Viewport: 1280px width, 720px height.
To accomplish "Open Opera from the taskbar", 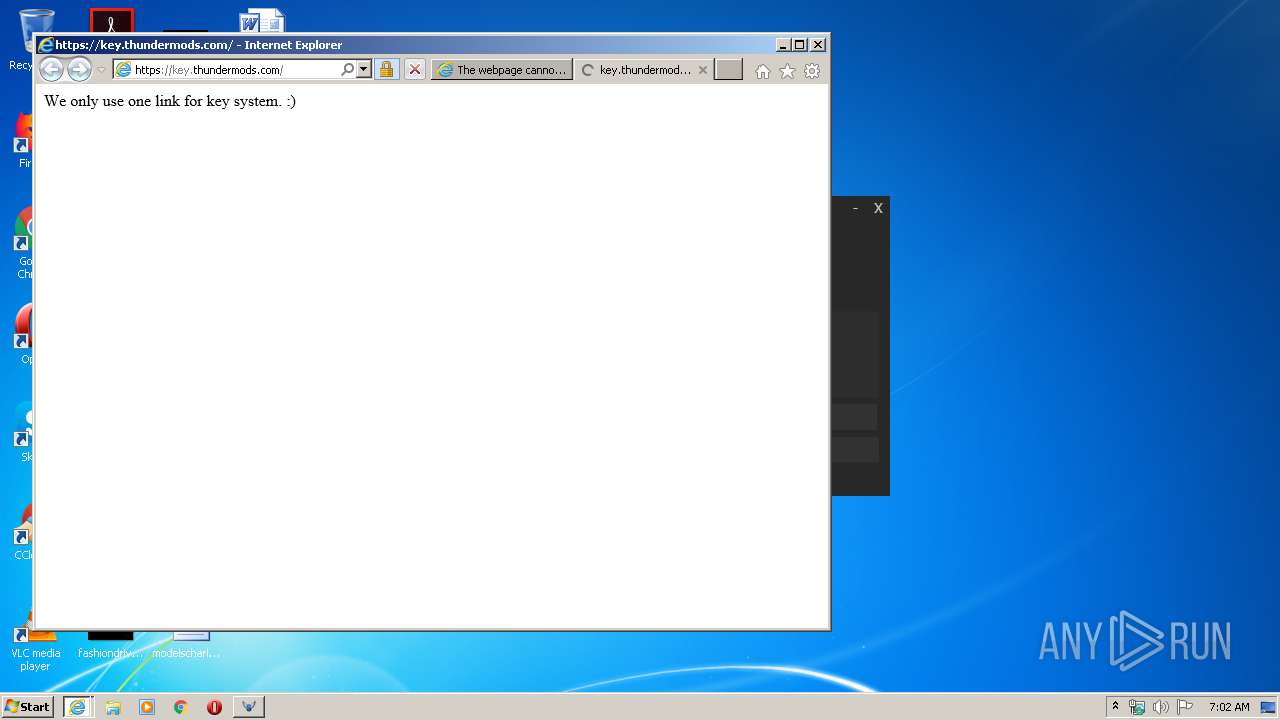I will (214, 707).
